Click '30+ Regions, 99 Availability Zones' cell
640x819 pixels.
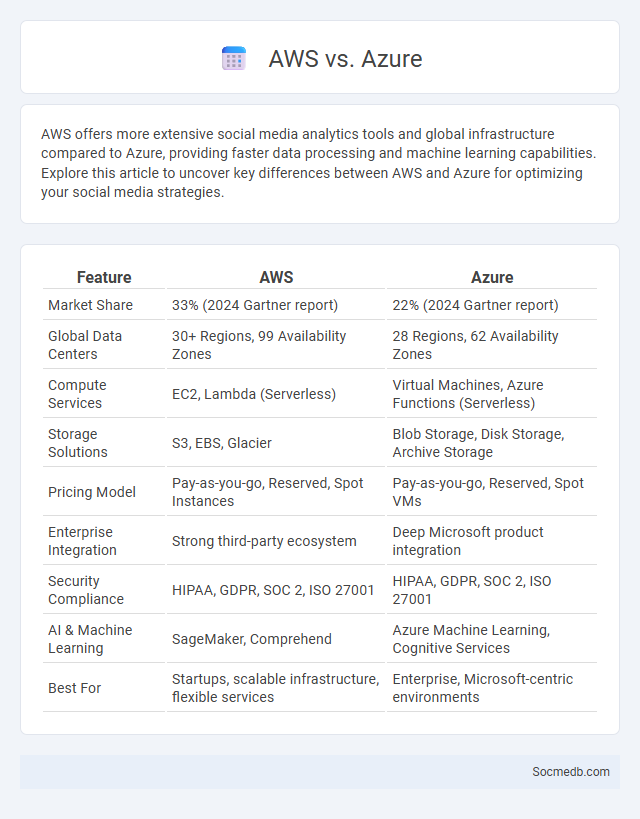pyautogui.click(x=259, y=345)
